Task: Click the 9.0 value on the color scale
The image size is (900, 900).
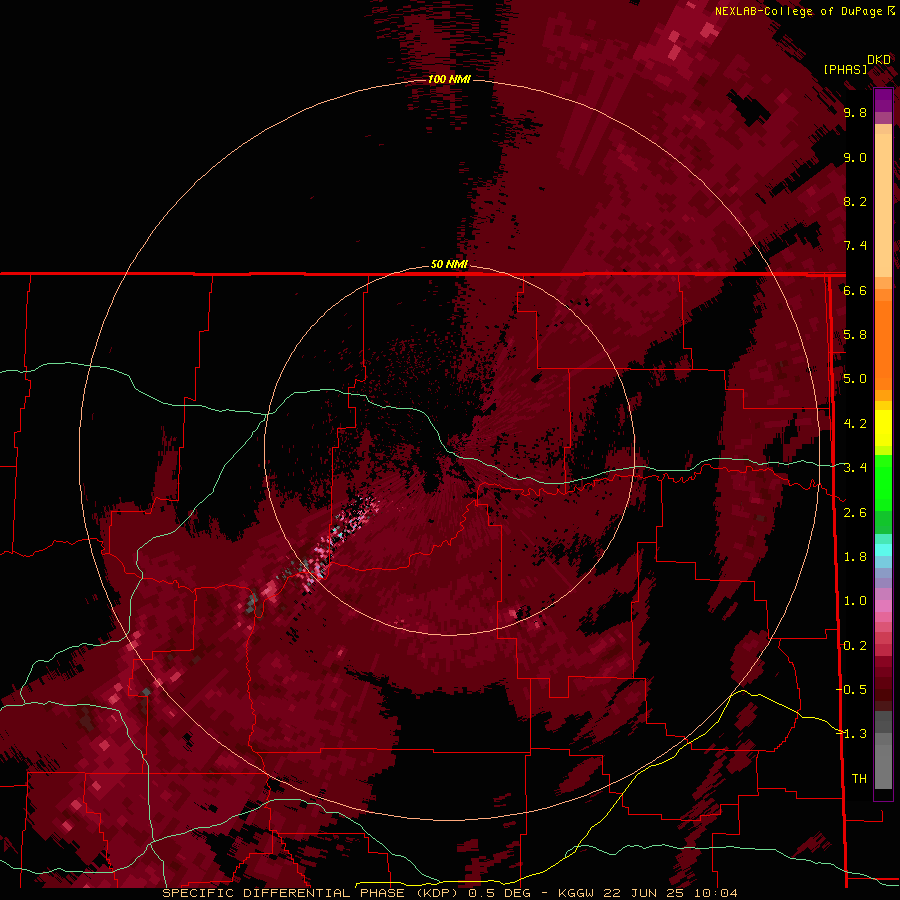Action: click(x=855, y=157)
